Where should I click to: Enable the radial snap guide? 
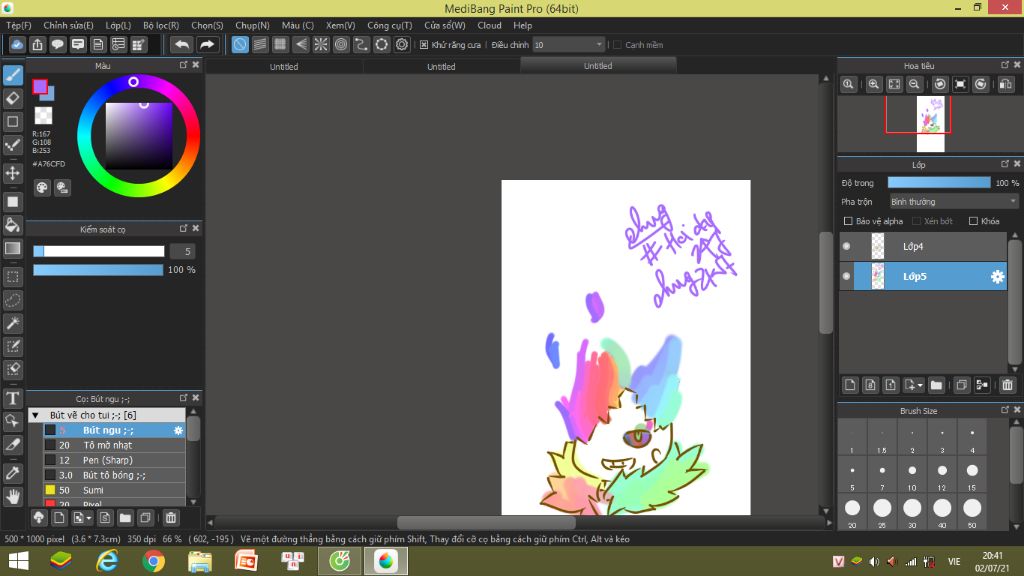click(321, 44)
